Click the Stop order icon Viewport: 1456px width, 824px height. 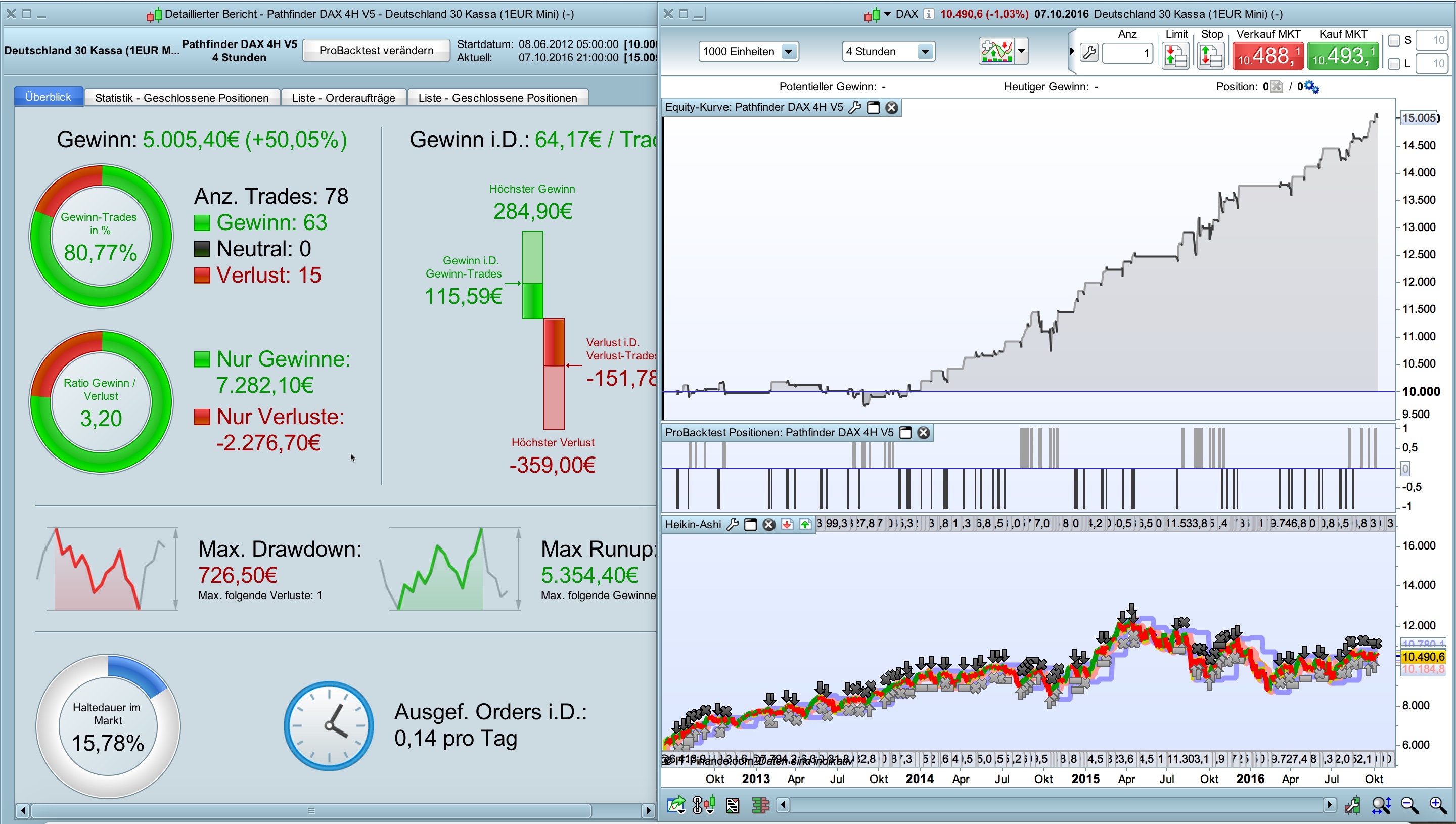point(1210,55)
